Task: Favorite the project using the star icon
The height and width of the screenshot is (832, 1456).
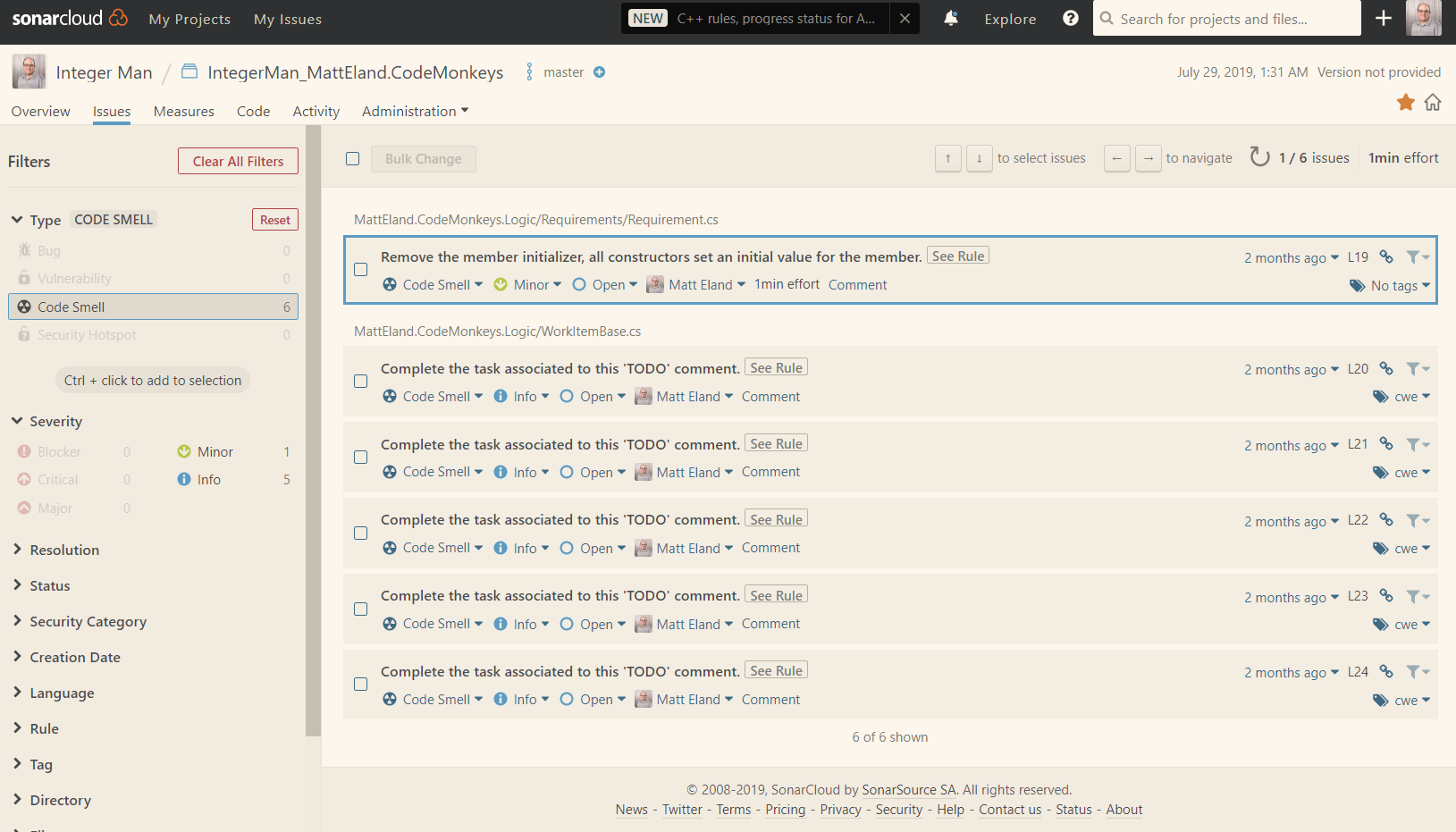Action: pos(1405,103)
